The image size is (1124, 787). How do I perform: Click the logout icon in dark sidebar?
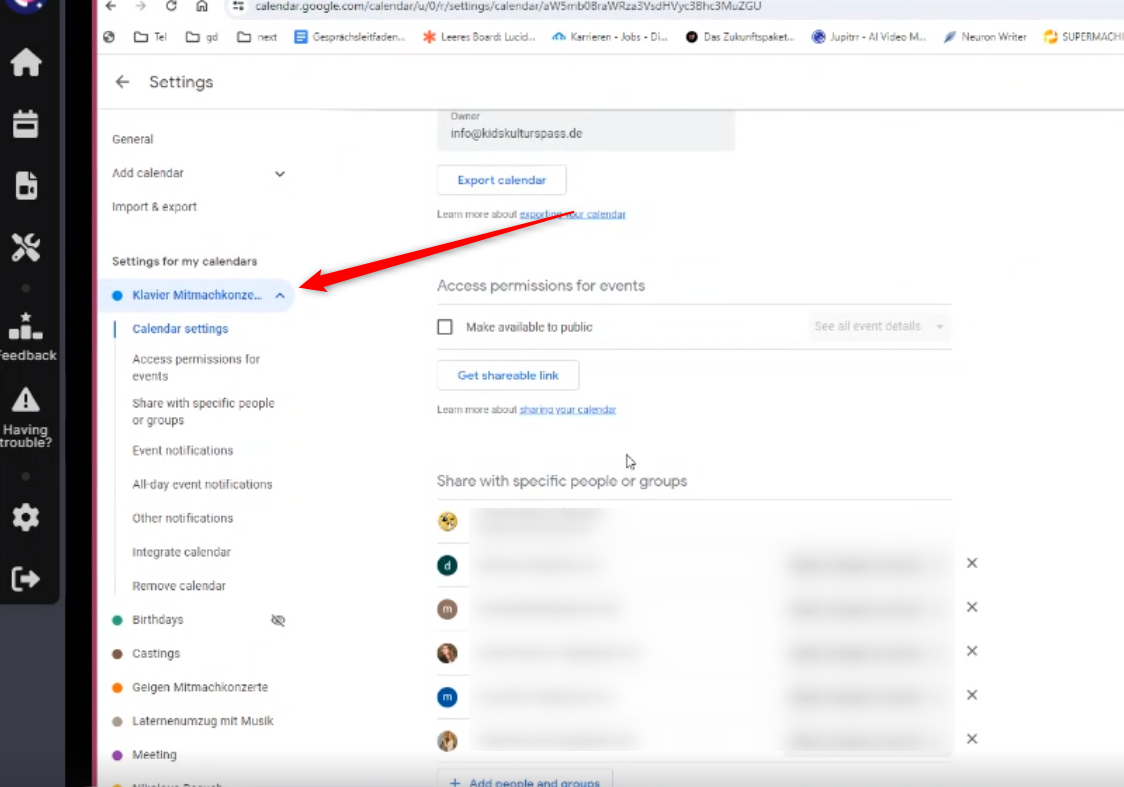click(x=26, y=578)
